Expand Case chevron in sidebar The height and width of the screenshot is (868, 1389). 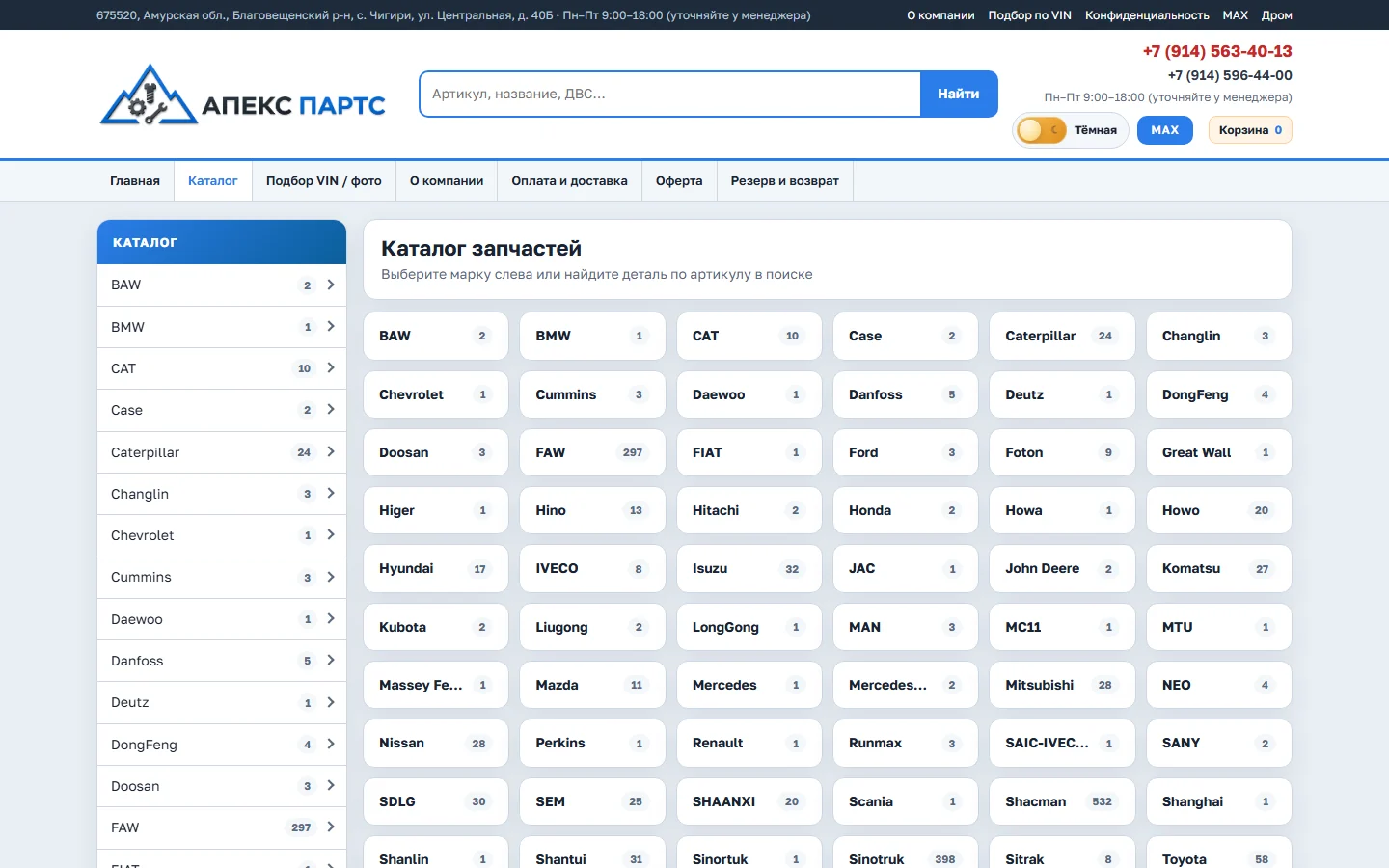tap(331, 409)
